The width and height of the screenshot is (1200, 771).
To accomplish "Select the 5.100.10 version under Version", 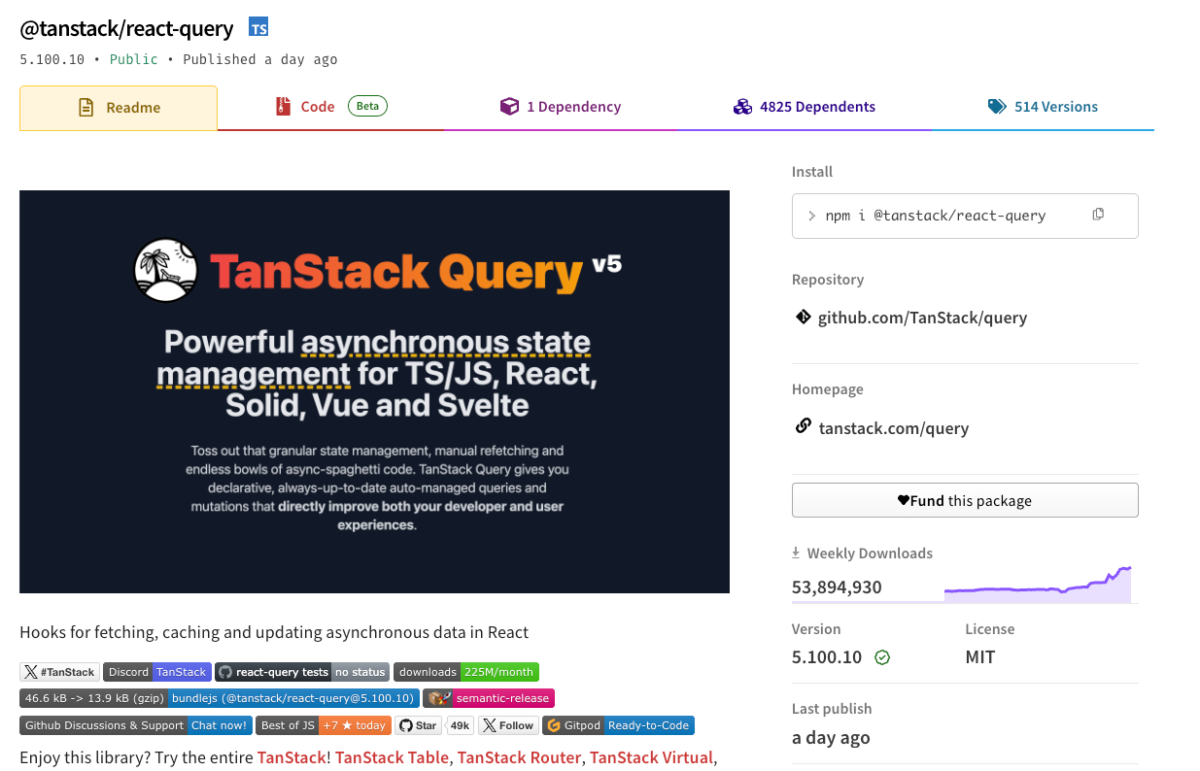I will (827, 657).
